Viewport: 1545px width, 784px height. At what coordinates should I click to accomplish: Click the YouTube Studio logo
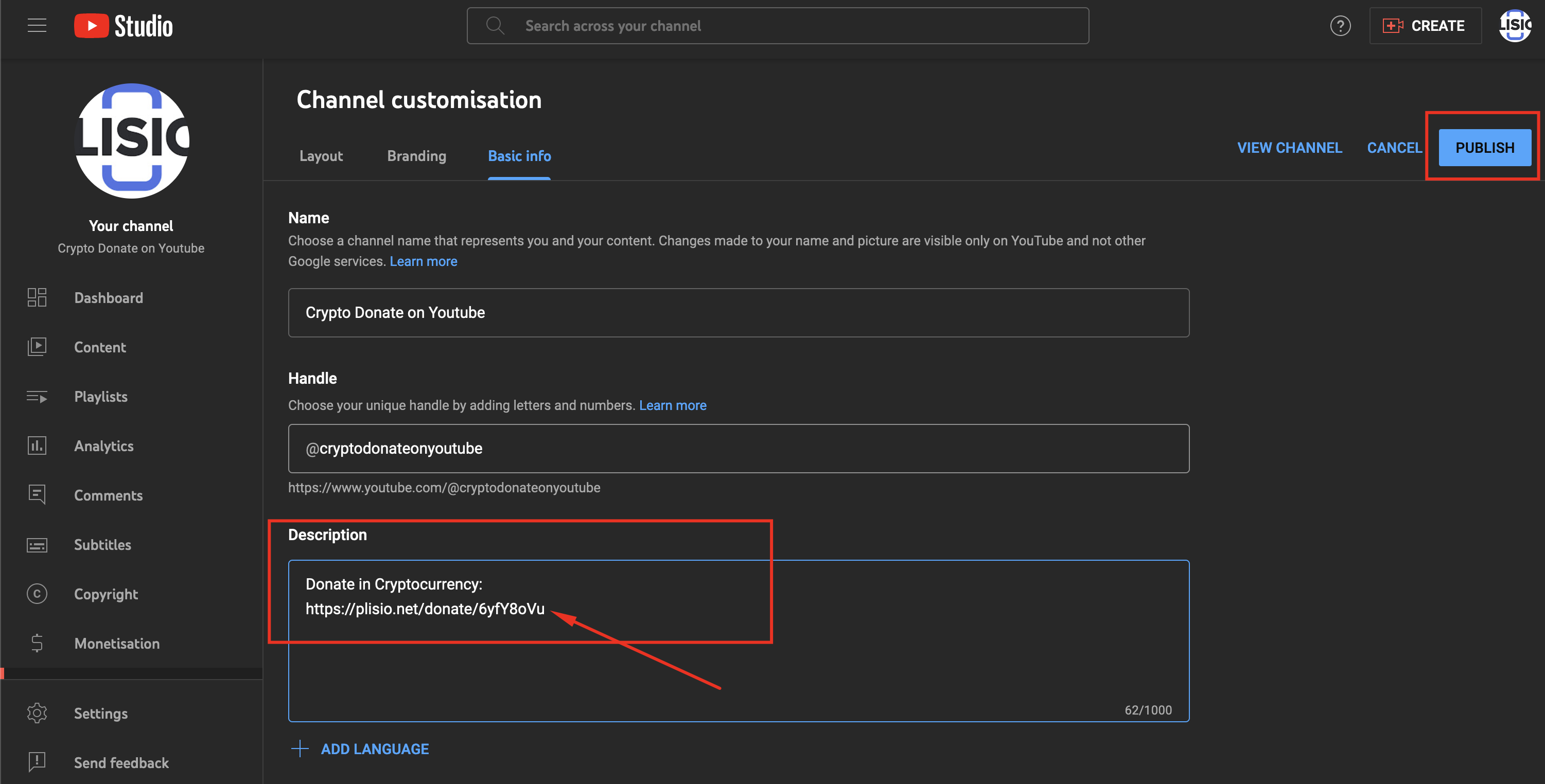[x=124, y=26]
